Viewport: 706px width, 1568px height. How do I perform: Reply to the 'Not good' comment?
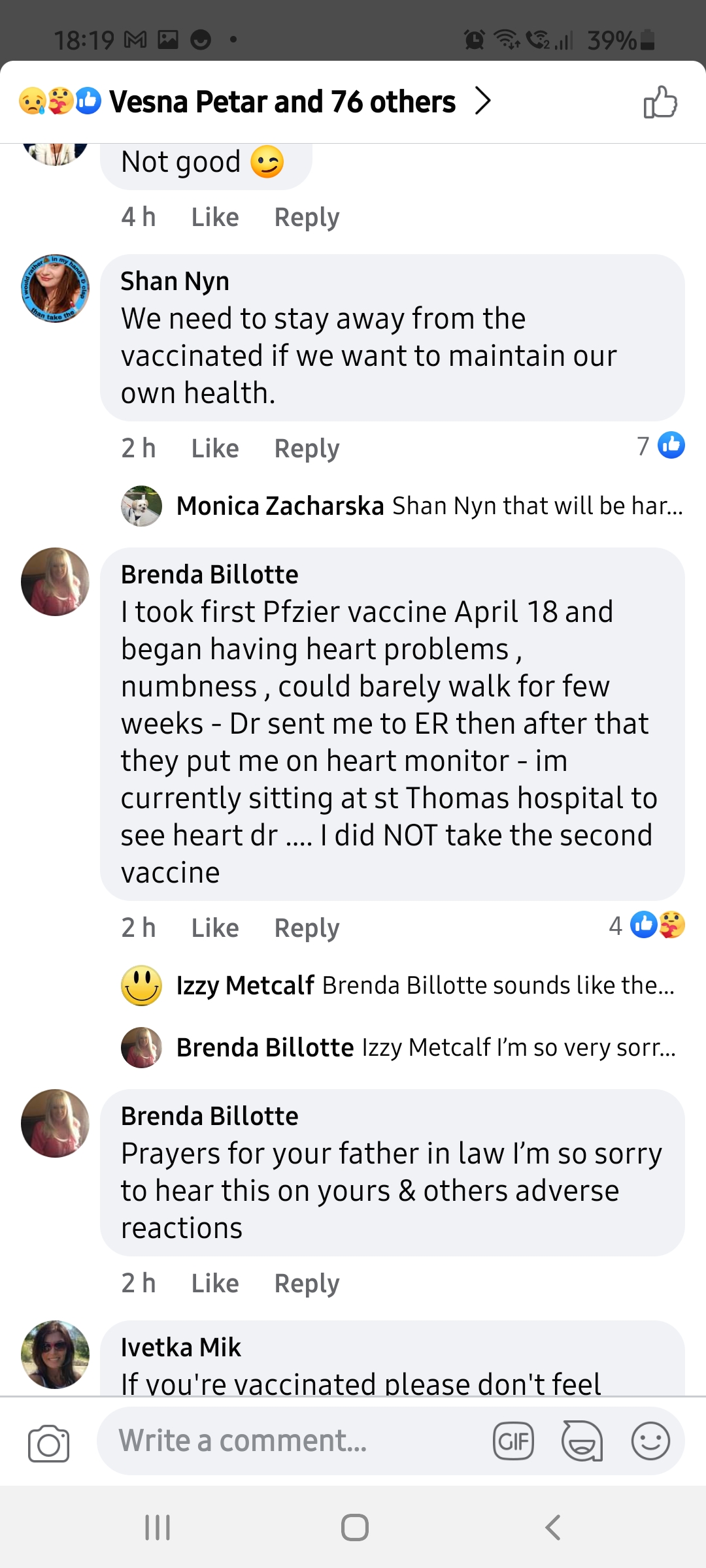307,218
